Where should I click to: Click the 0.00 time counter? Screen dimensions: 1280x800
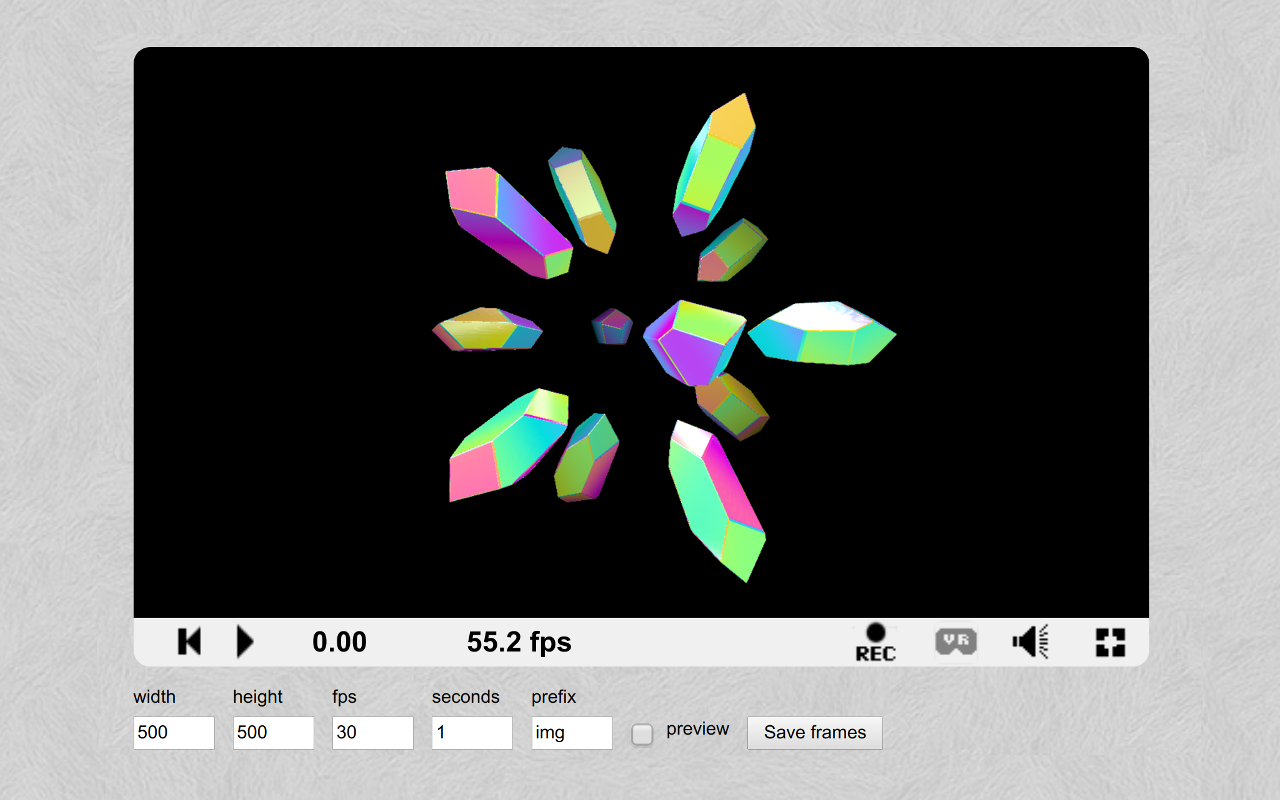tap(339, 641)
